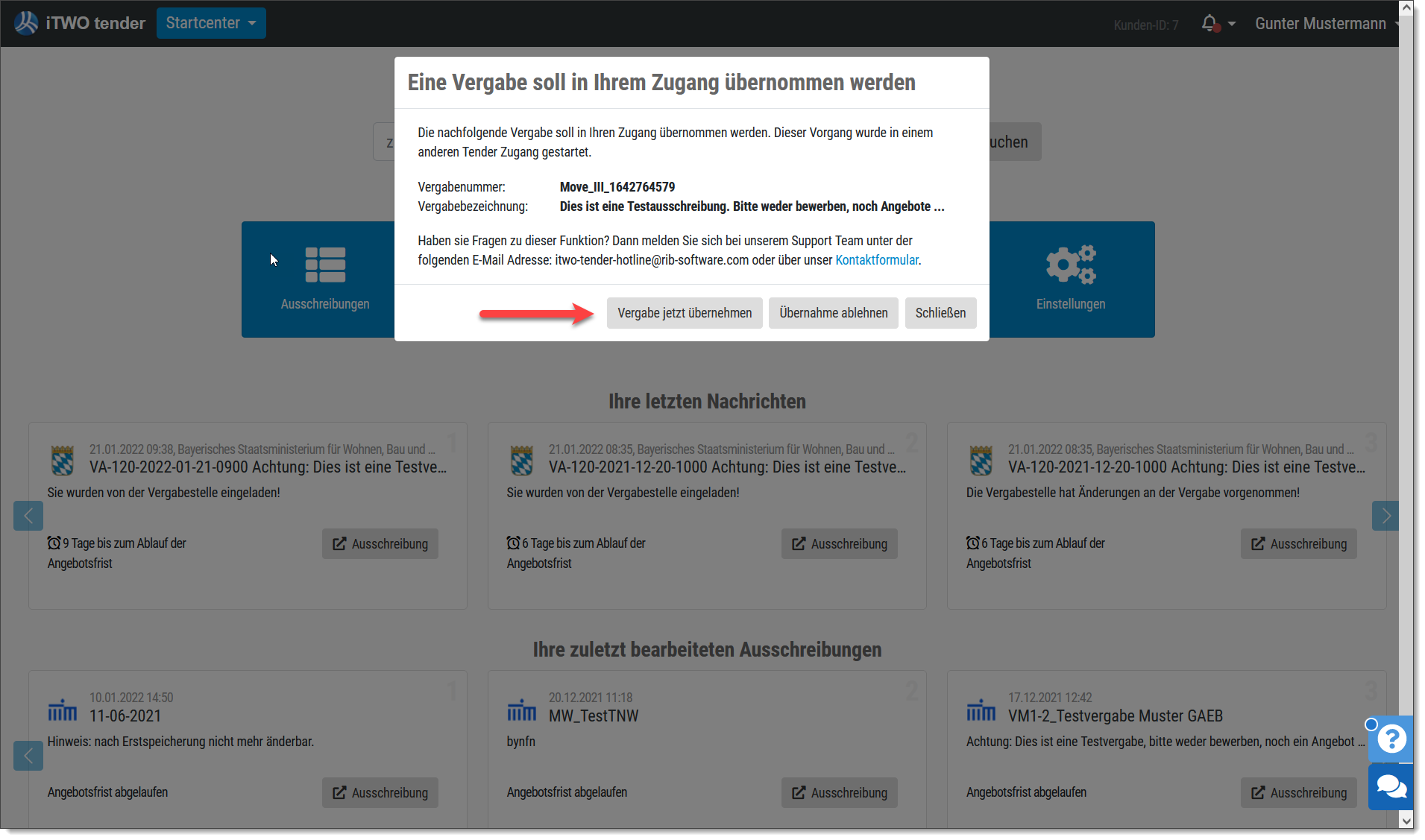Click the Bavarian crest icon of first message
This screenshot has height=840, width=1425.
click(63, 460)
